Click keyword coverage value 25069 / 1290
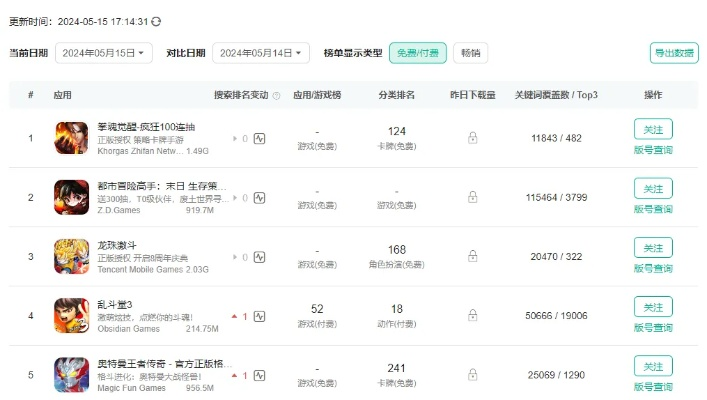This screenshot has width=707, height=400. pyautogui.click(x=556, y=375)
